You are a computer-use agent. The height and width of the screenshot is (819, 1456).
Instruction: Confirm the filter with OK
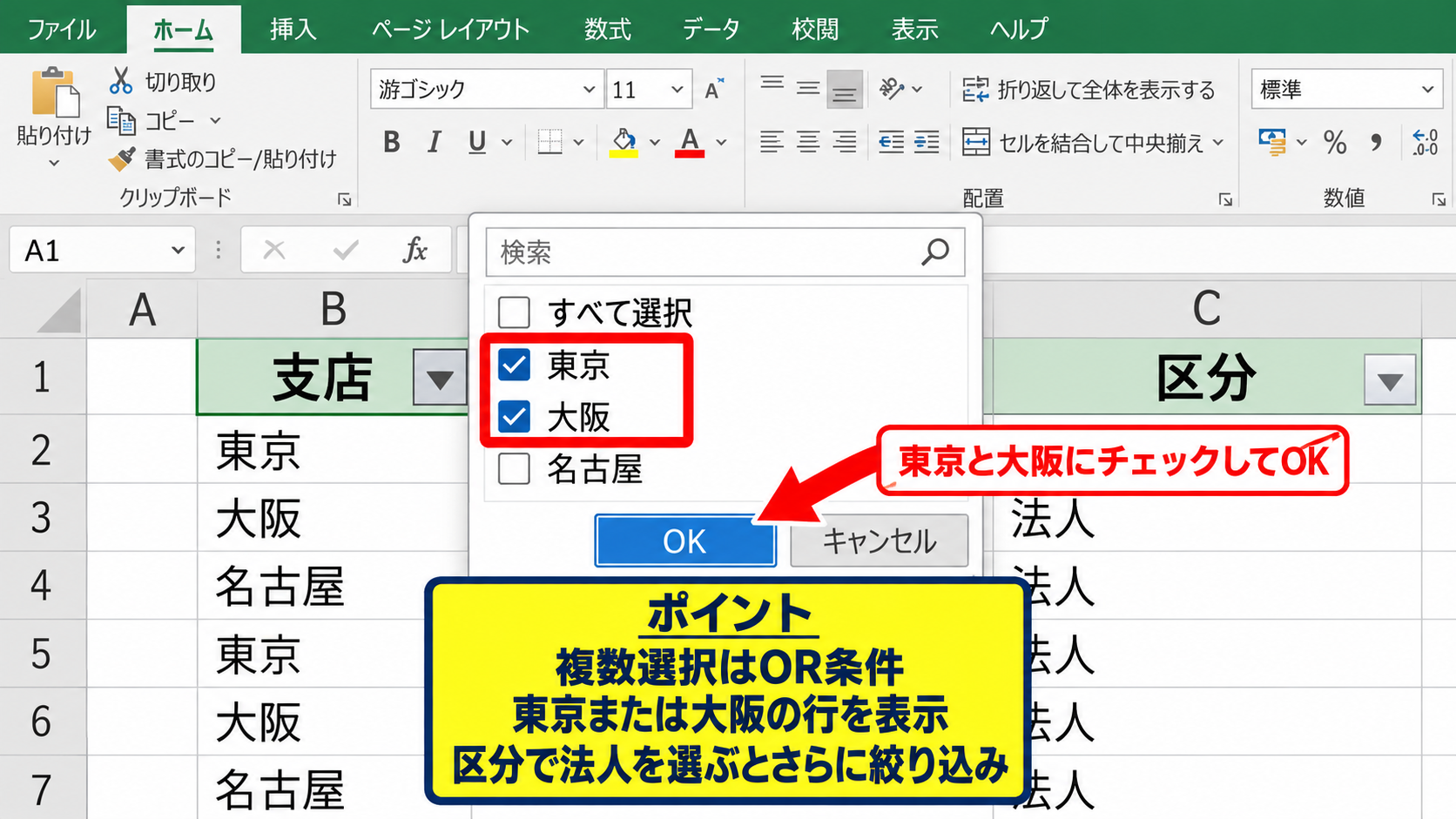pos(685,540)
